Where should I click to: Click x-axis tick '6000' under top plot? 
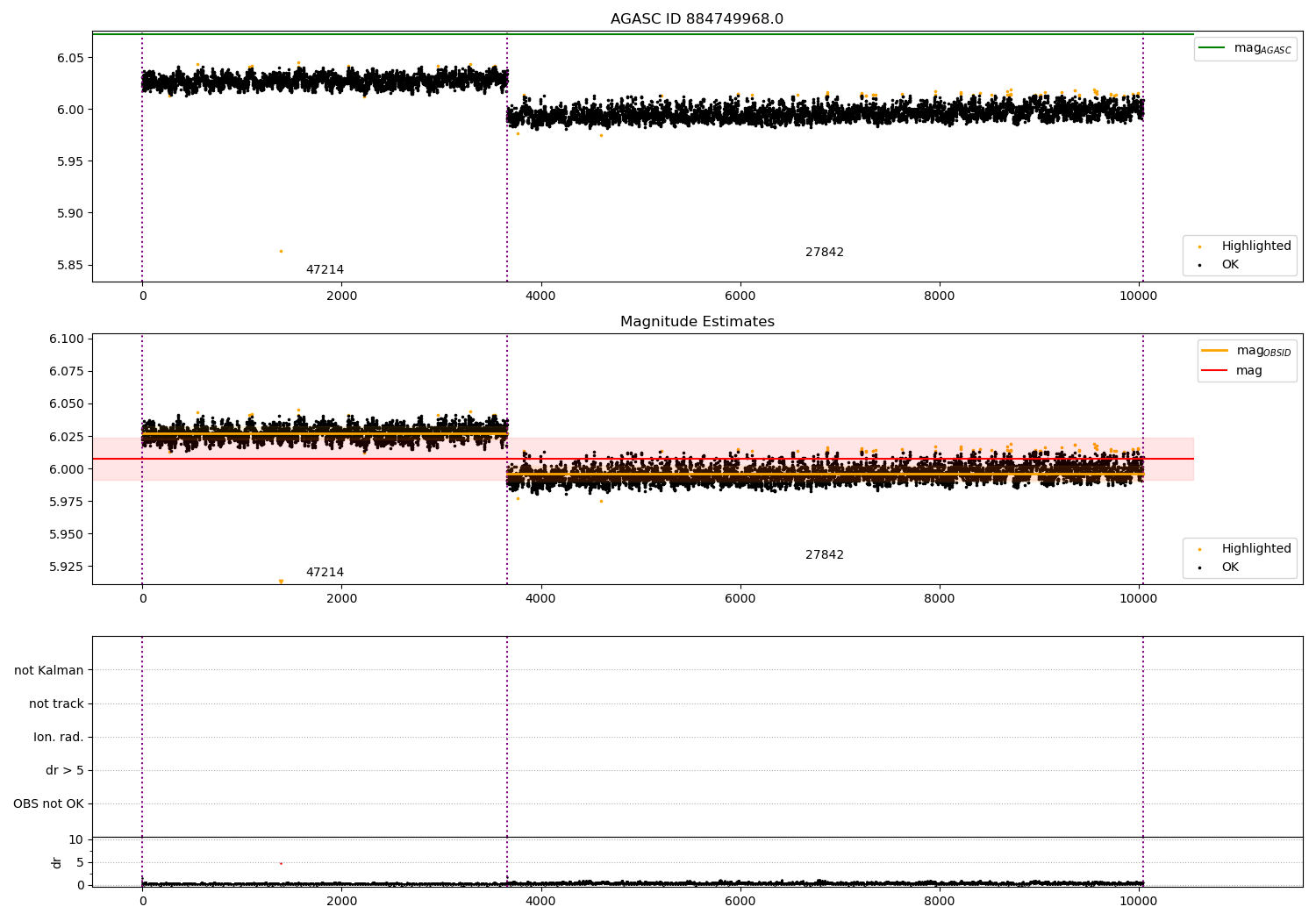[740, 296]
